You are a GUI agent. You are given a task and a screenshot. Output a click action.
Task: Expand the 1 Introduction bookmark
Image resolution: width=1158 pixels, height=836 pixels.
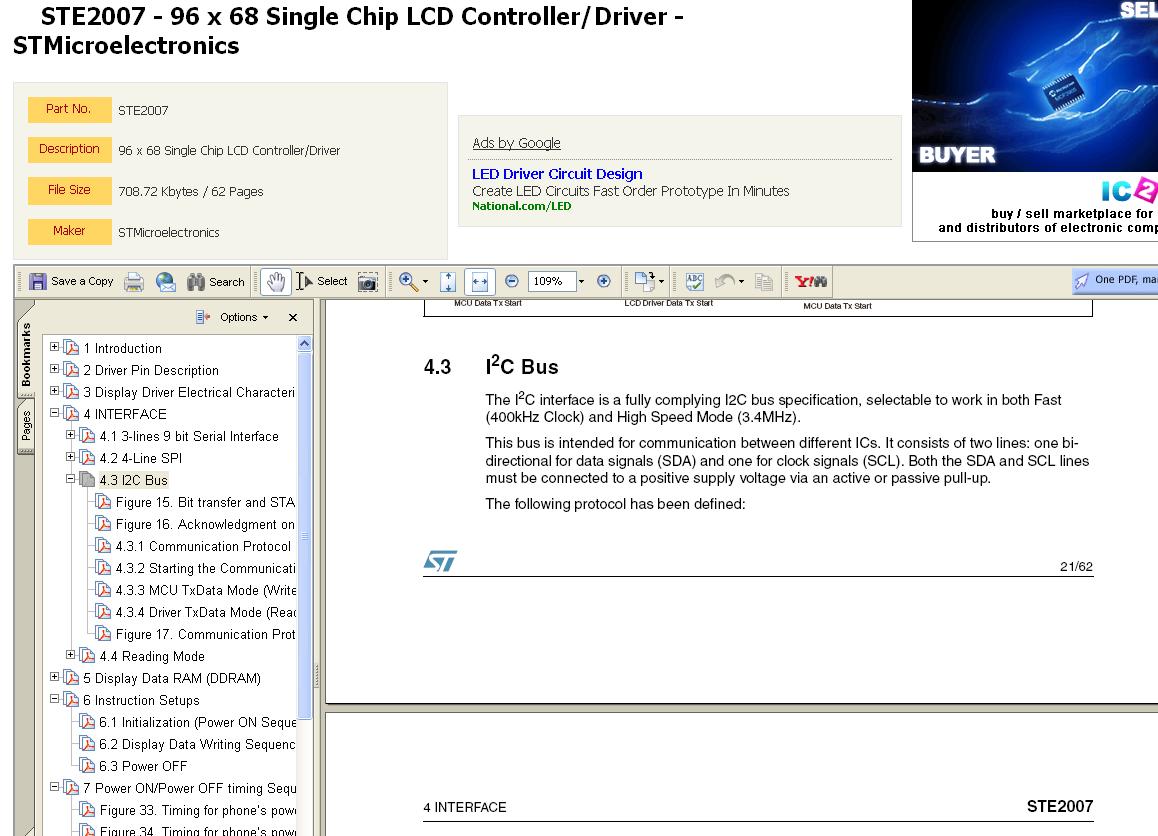pyautogui.click(x=54, y=346)
